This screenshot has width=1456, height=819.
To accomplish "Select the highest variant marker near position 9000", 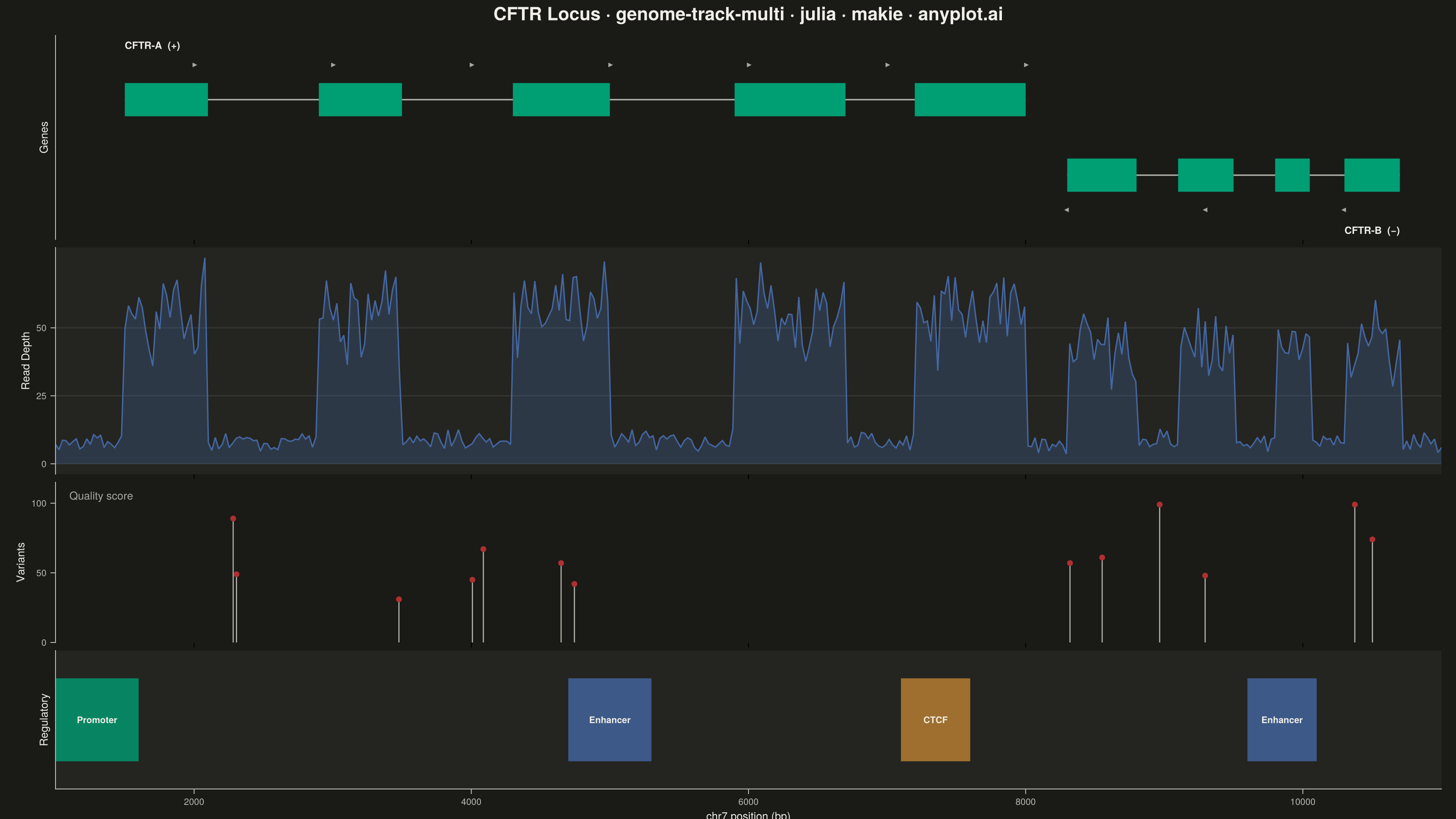I will point(1159,505).
